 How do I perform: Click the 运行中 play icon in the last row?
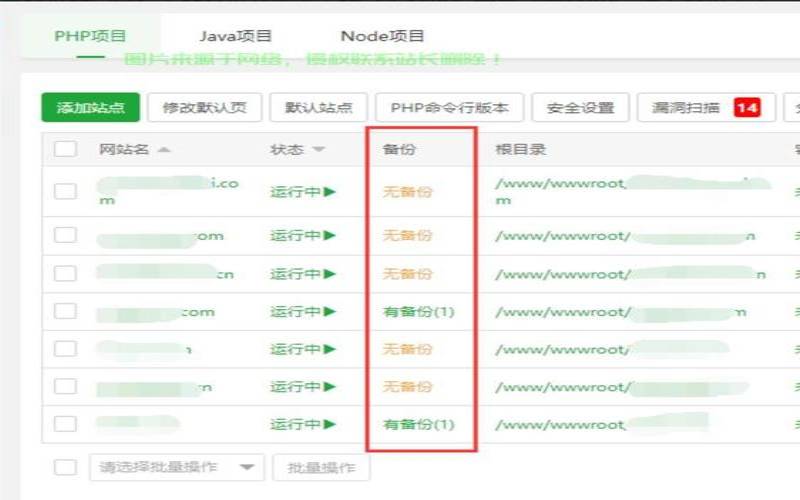(329, 424)
